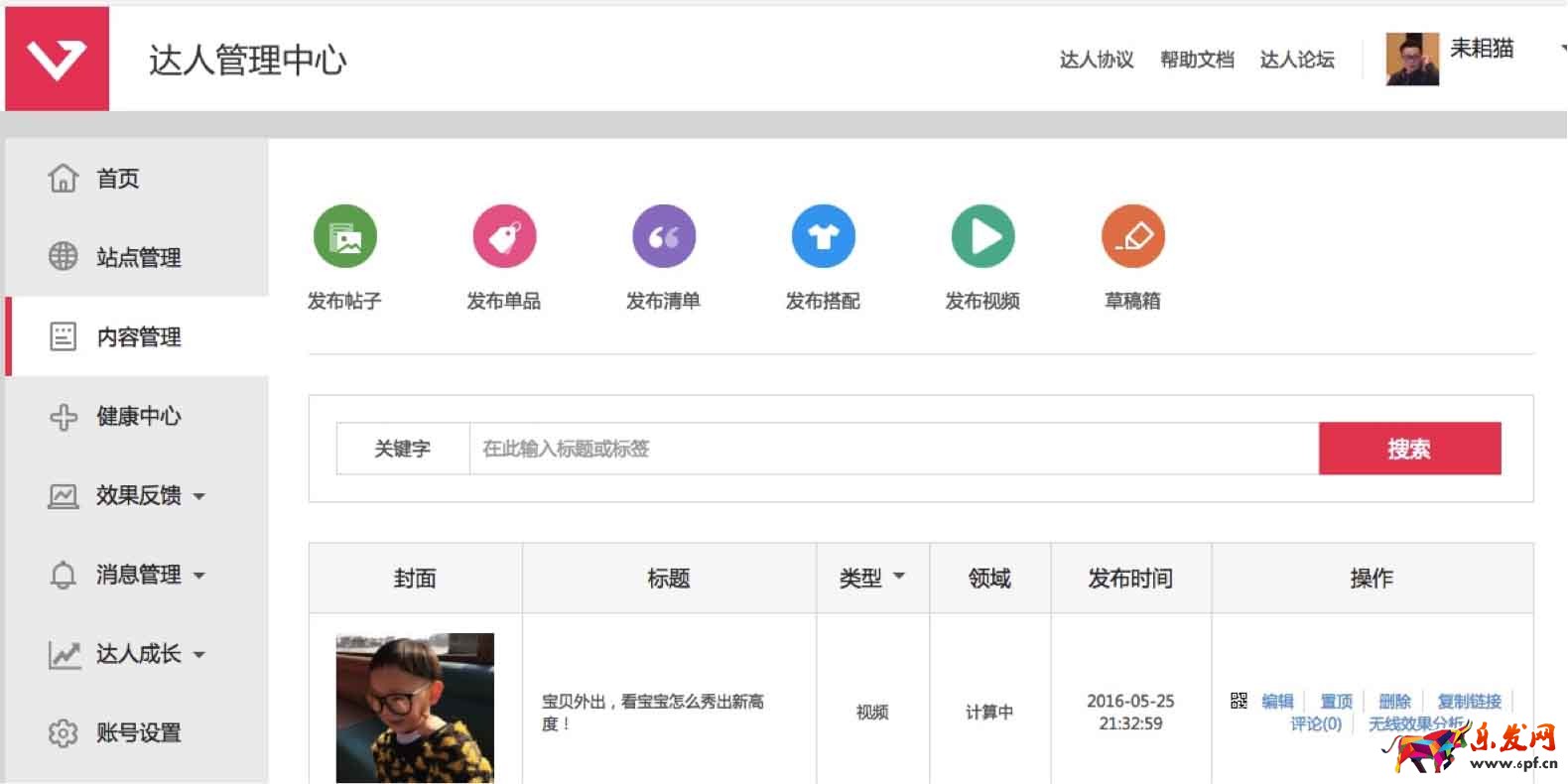The height and width of the screenshot is (784, 1568).
Task: Click the keyword search input field
Action: (x=893, y=449)
